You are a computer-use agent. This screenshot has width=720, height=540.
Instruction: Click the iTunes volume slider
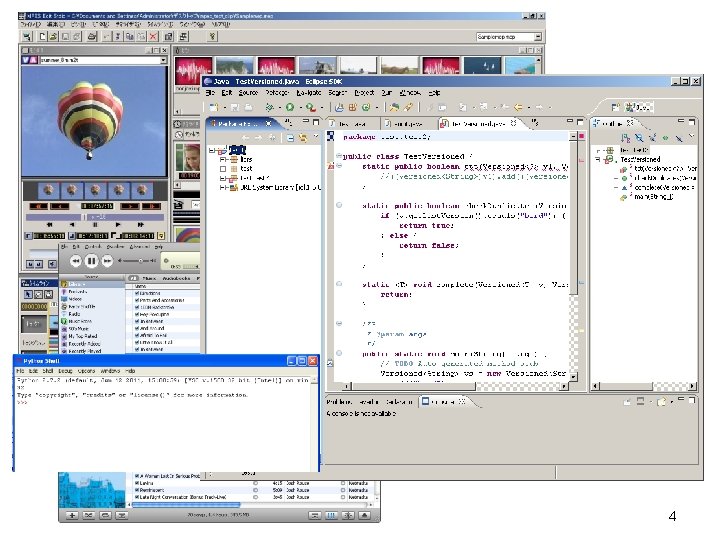tap(137, 261)
